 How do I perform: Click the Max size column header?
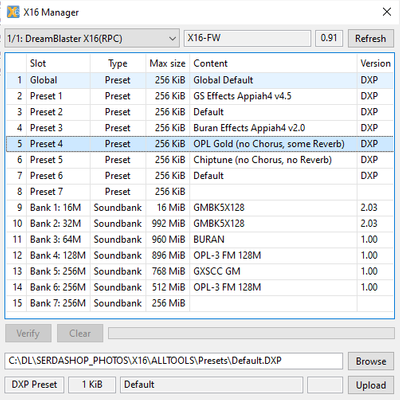pyautogui.click(x=167, y=63)
